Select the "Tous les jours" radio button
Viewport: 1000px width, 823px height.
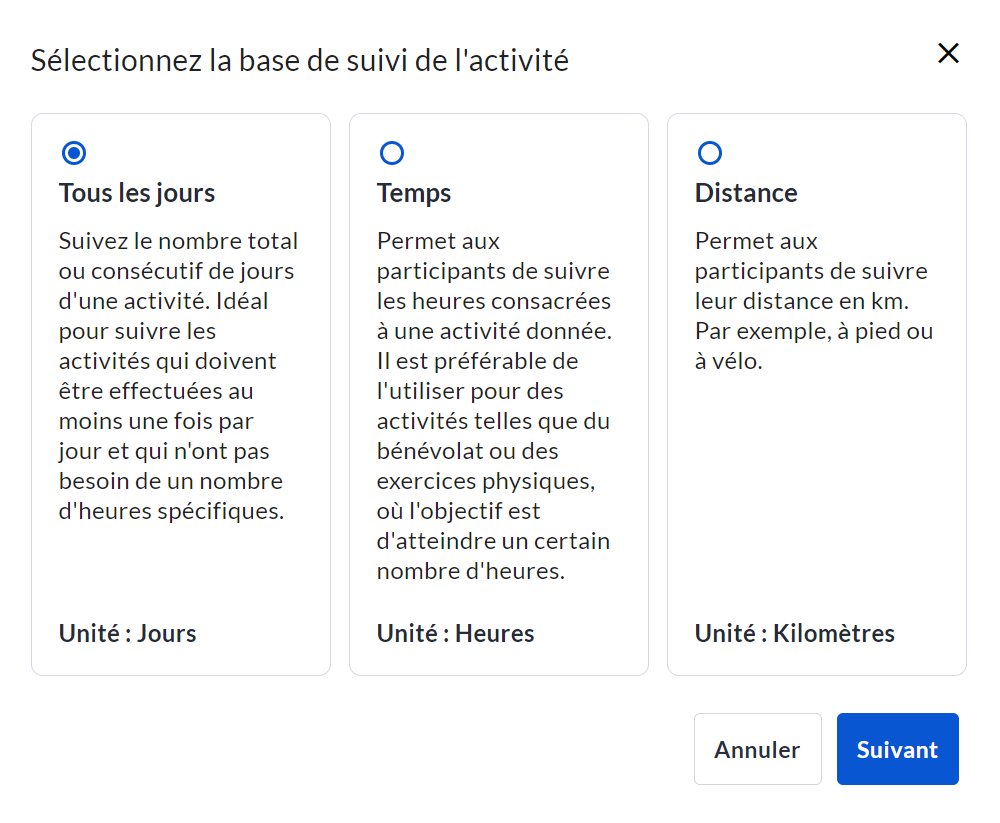coord(74,153)
